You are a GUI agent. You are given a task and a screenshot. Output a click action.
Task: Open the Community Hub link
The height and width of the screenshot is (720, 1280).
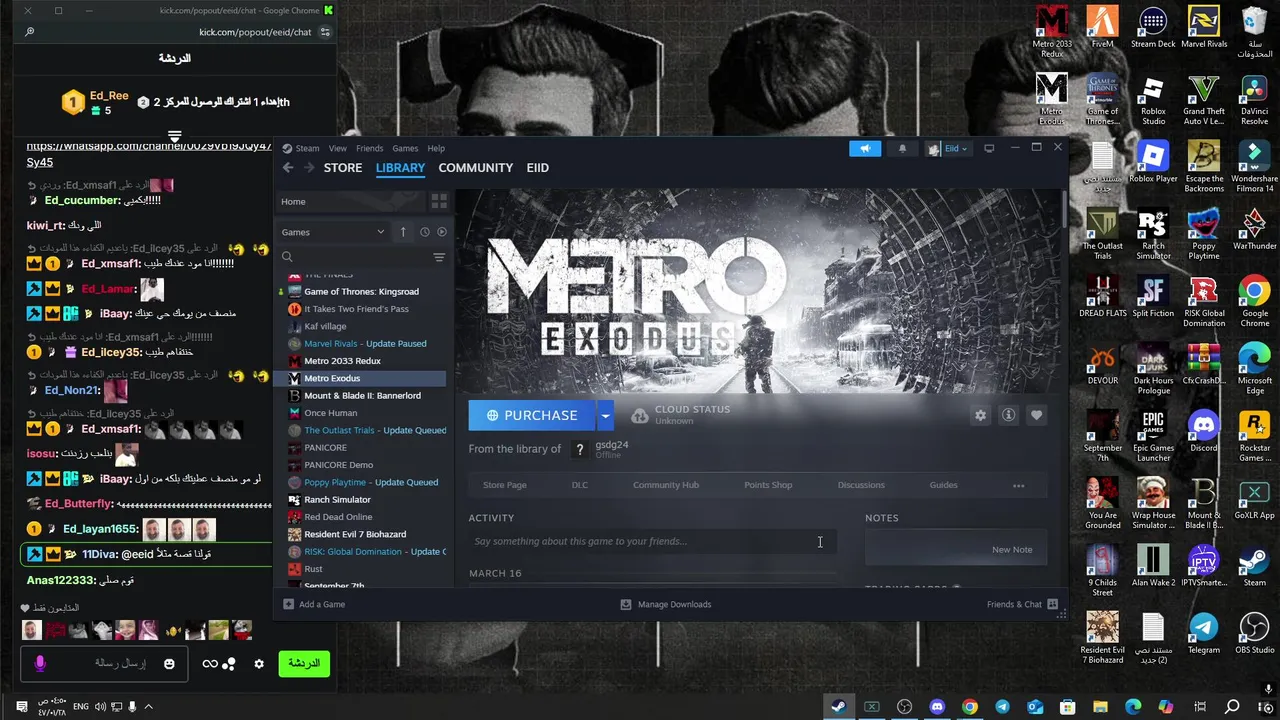665,485
